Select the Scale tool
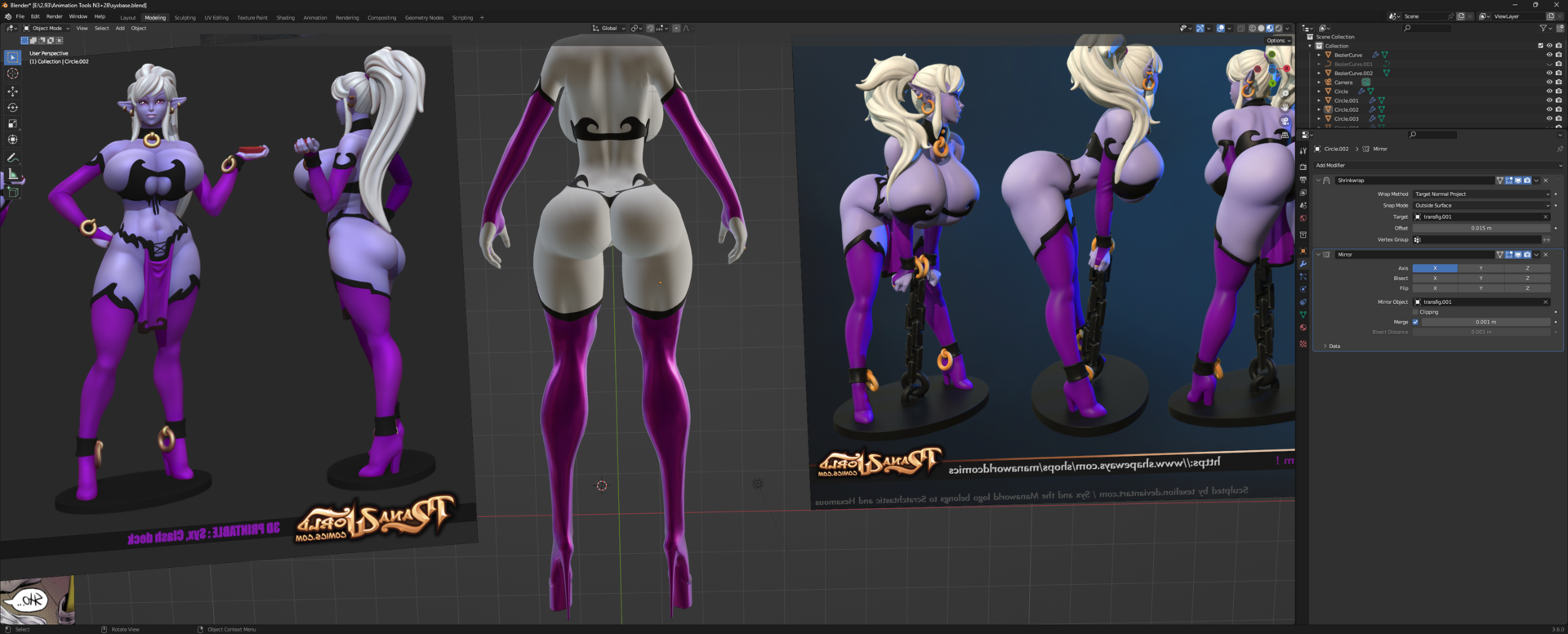 (12, 123)
